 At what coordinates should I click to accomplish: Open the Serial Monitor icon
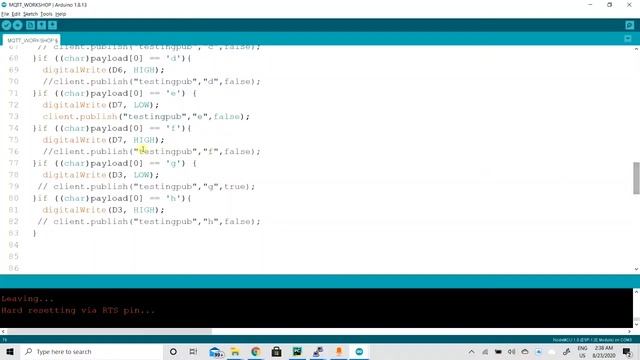click(629, 25)
